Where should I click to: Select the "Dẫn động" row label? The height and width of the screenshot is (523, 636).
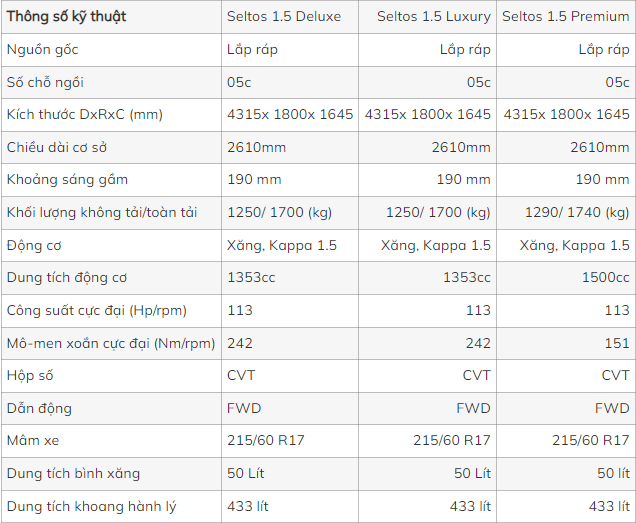(39, 408)
